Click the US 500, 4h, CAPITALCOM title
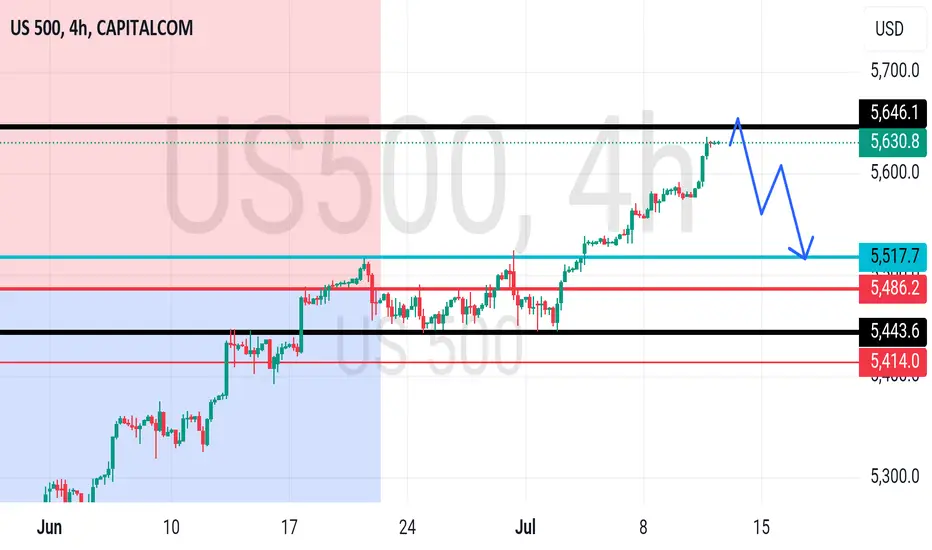The width and height of the screenshot is (932, 550). (x=102, y=28)
